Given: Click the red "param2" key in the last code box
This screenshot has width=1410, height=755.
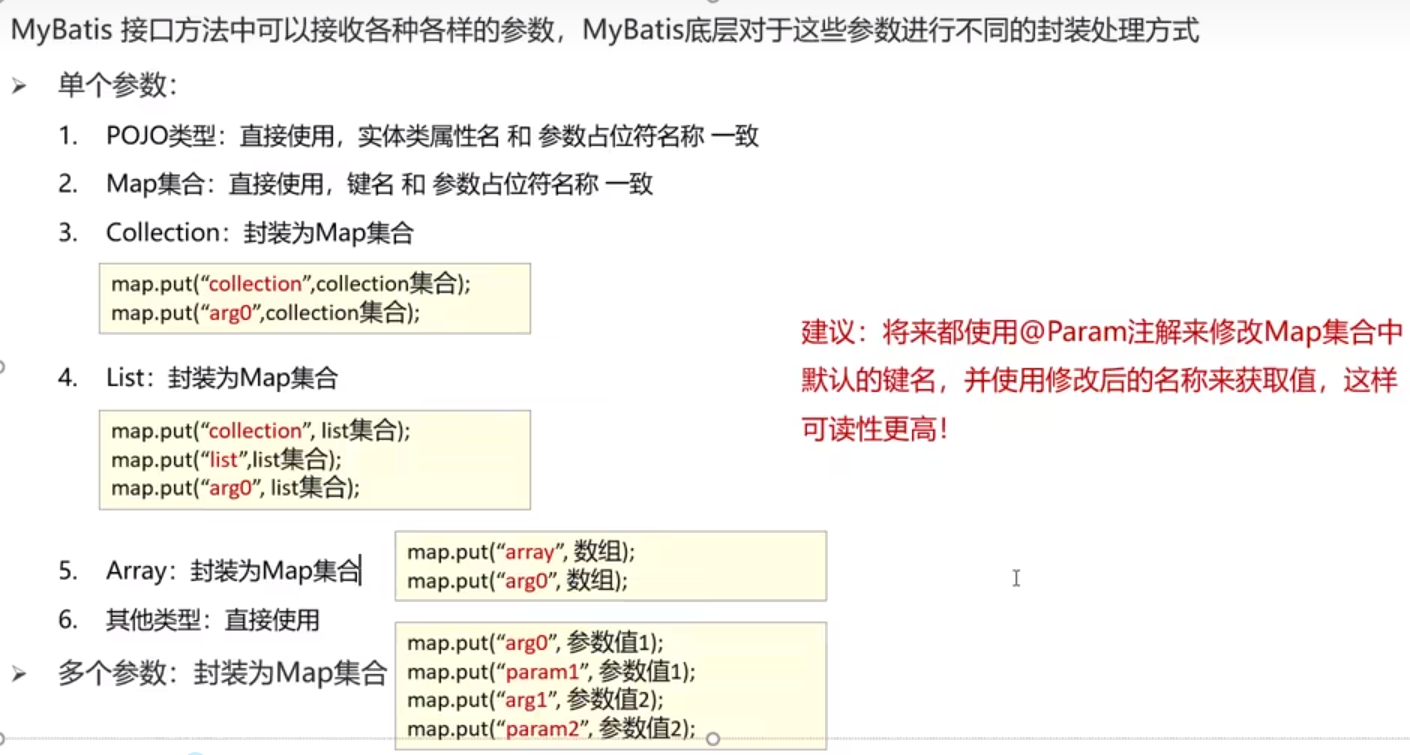Looking at the screenshot, I should [543, 729].
